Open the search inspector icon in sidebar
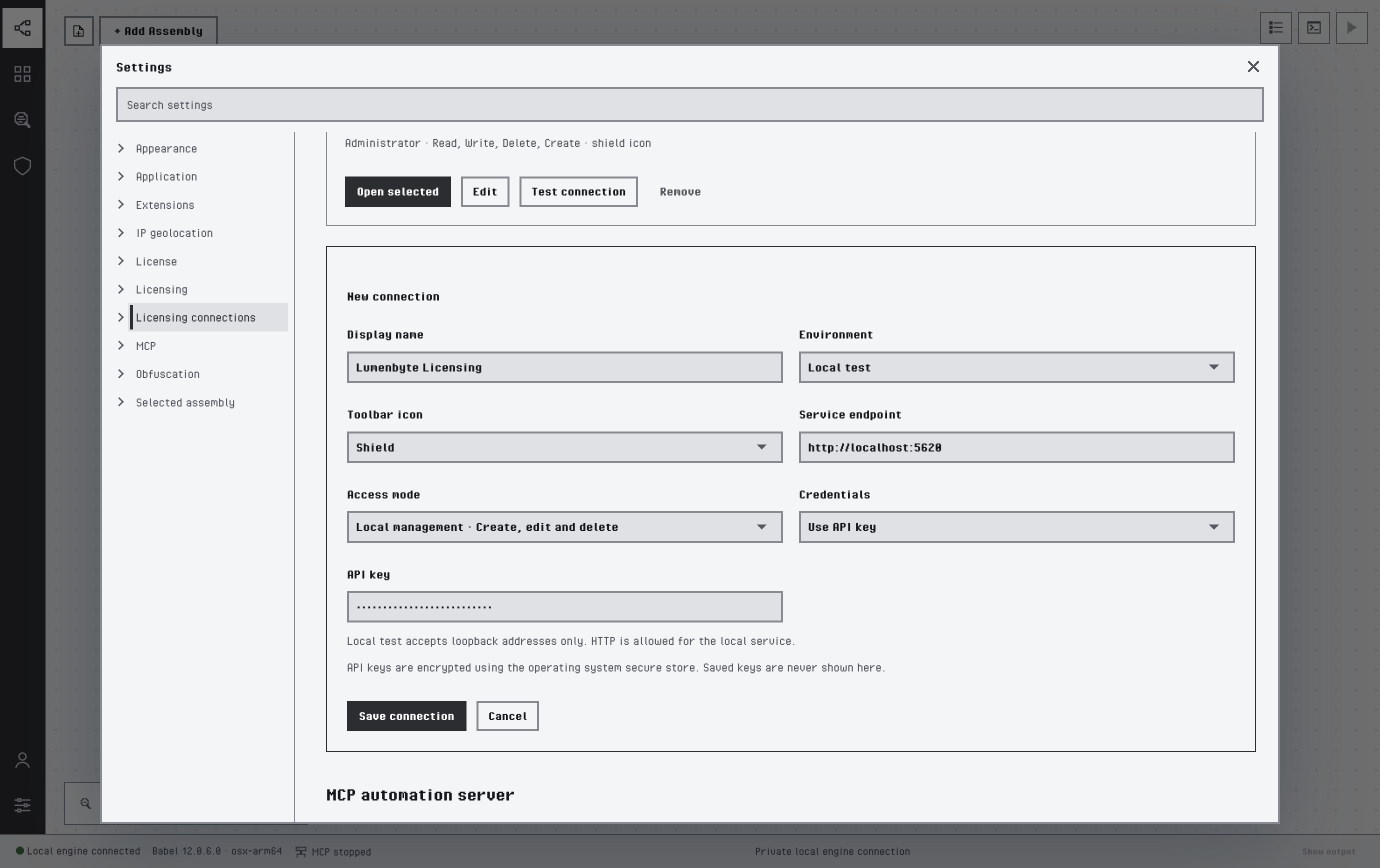This screenshot has height=868, width=1380. pos(22,119)
